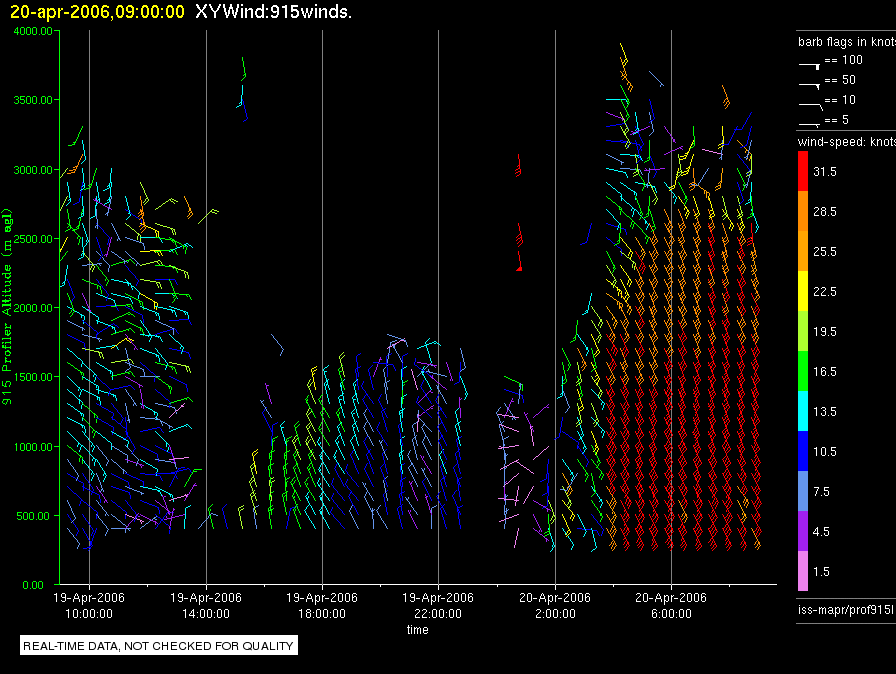Click the iss-mapr/prof915l source label
Viewport: 896px width, 674px height.
[845, 606]
